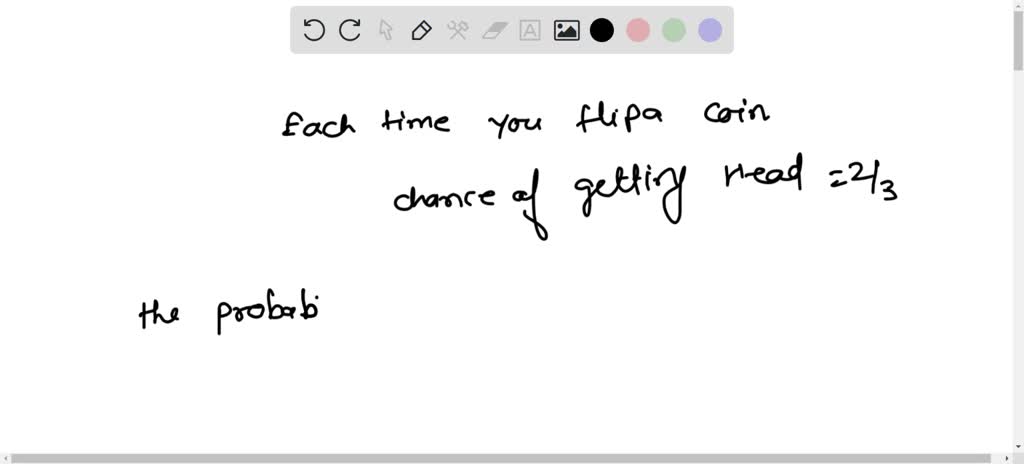This screenshot has height=464, width=1024.
Task: Click the handwritten word "coin"
Action: (736, 115)
